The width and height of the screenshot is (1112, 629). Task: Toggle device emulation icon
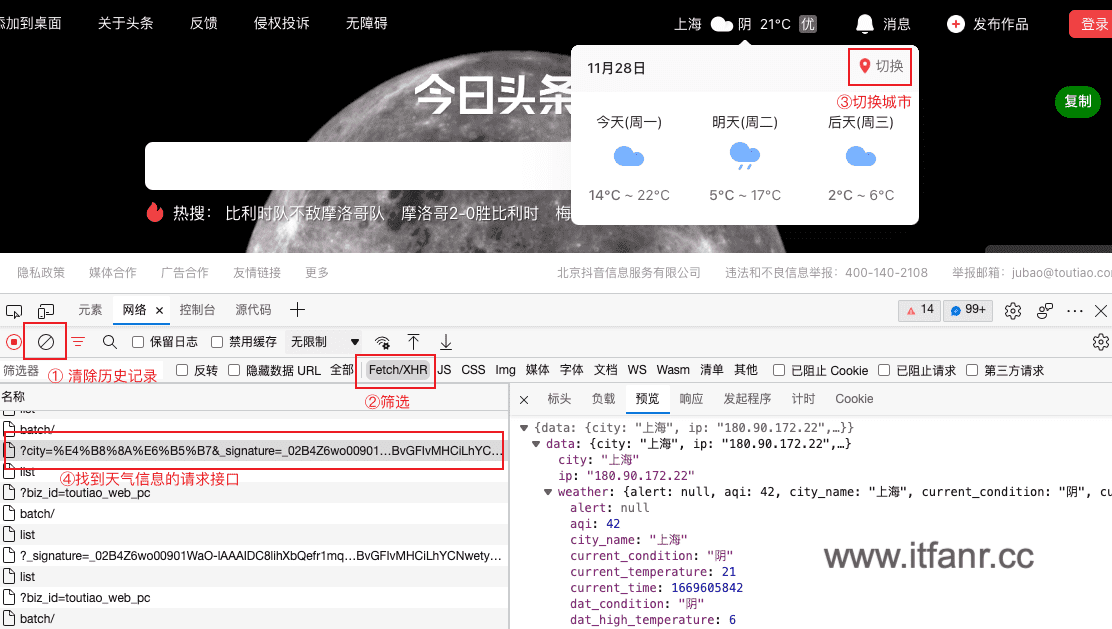[x=46, y=311]
